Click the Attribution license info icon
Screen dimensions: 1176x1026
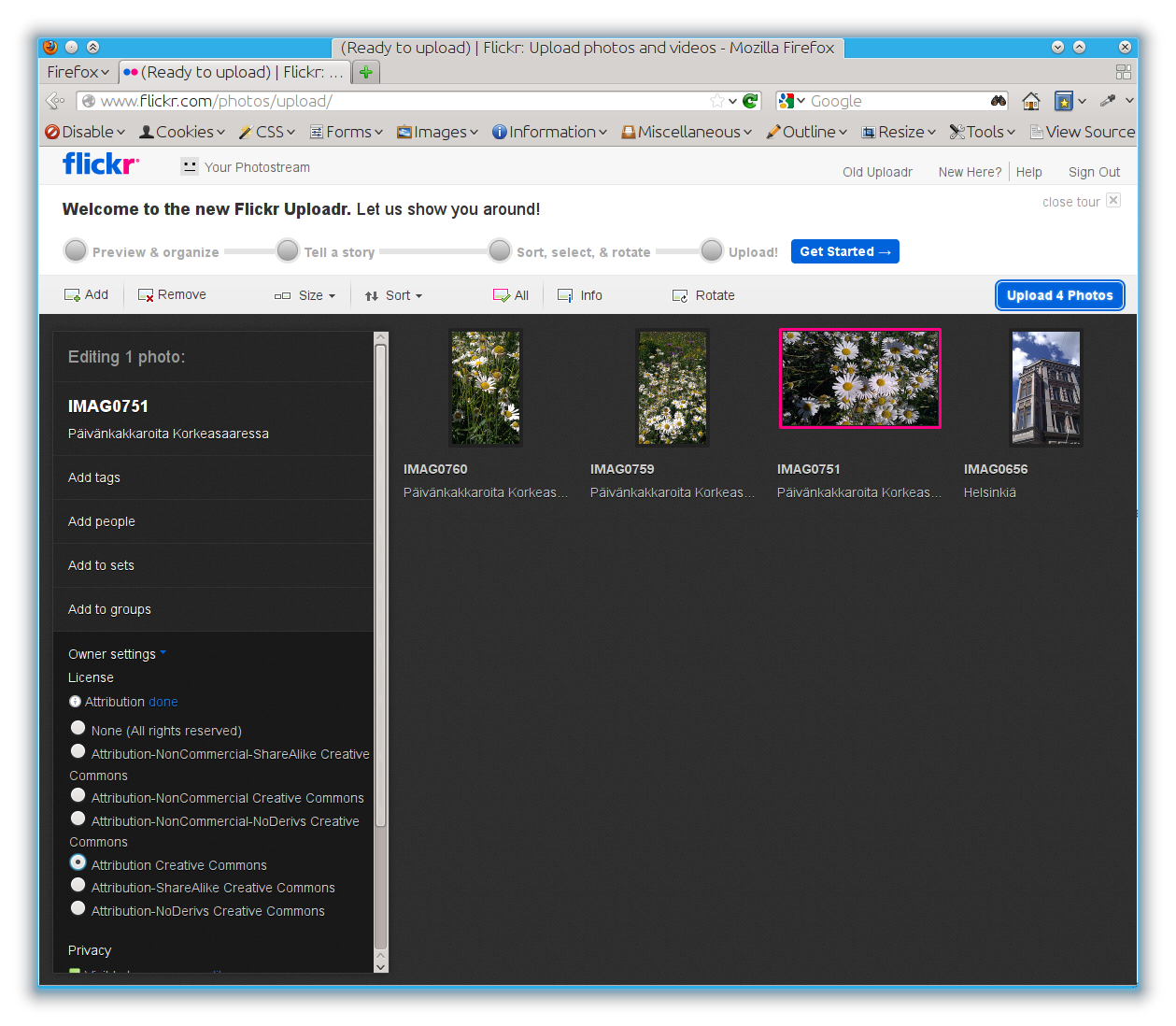75,702
